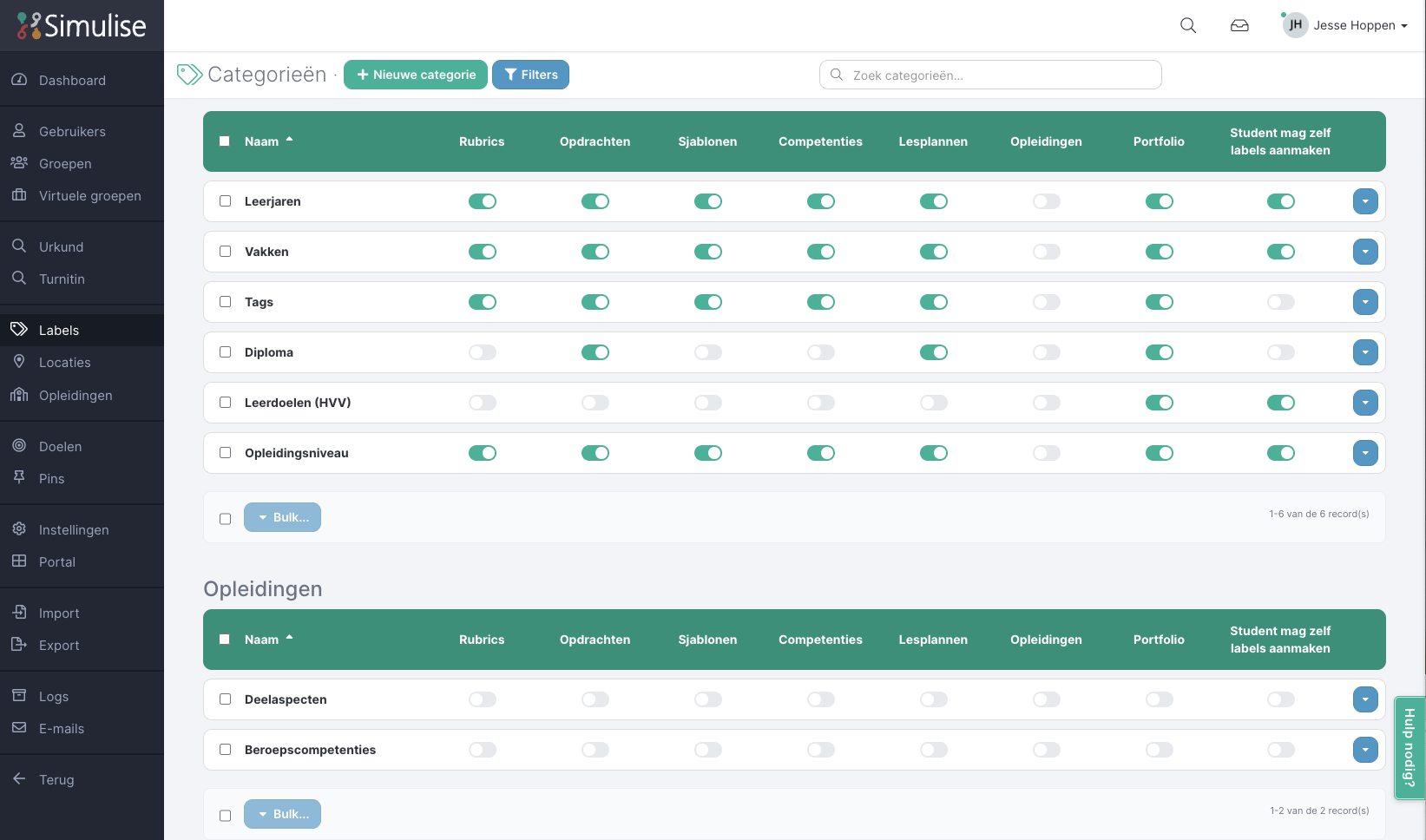Image resolution: width=1426 pixels, height=840 pixels.
Task: Sort Opleidingen table by Naam
Action: click(x=268, y=640)
